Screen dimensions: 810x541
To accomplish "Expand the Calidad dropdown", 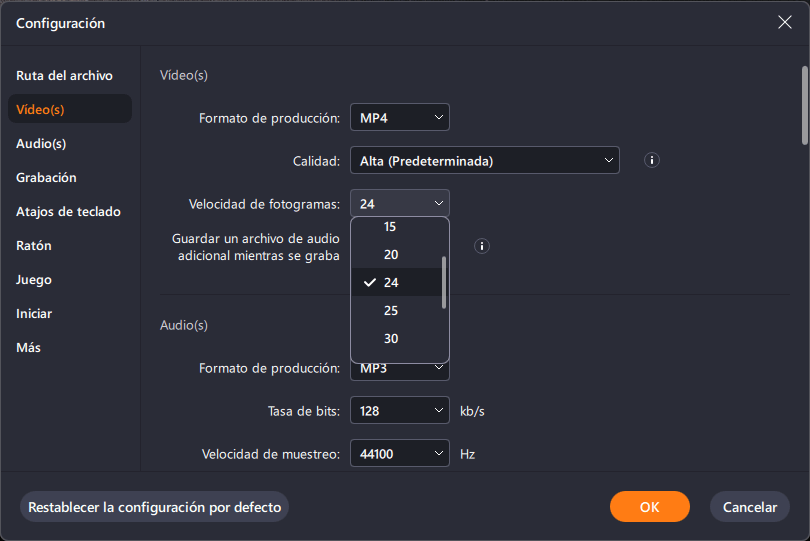I will (x=485, y=160).
